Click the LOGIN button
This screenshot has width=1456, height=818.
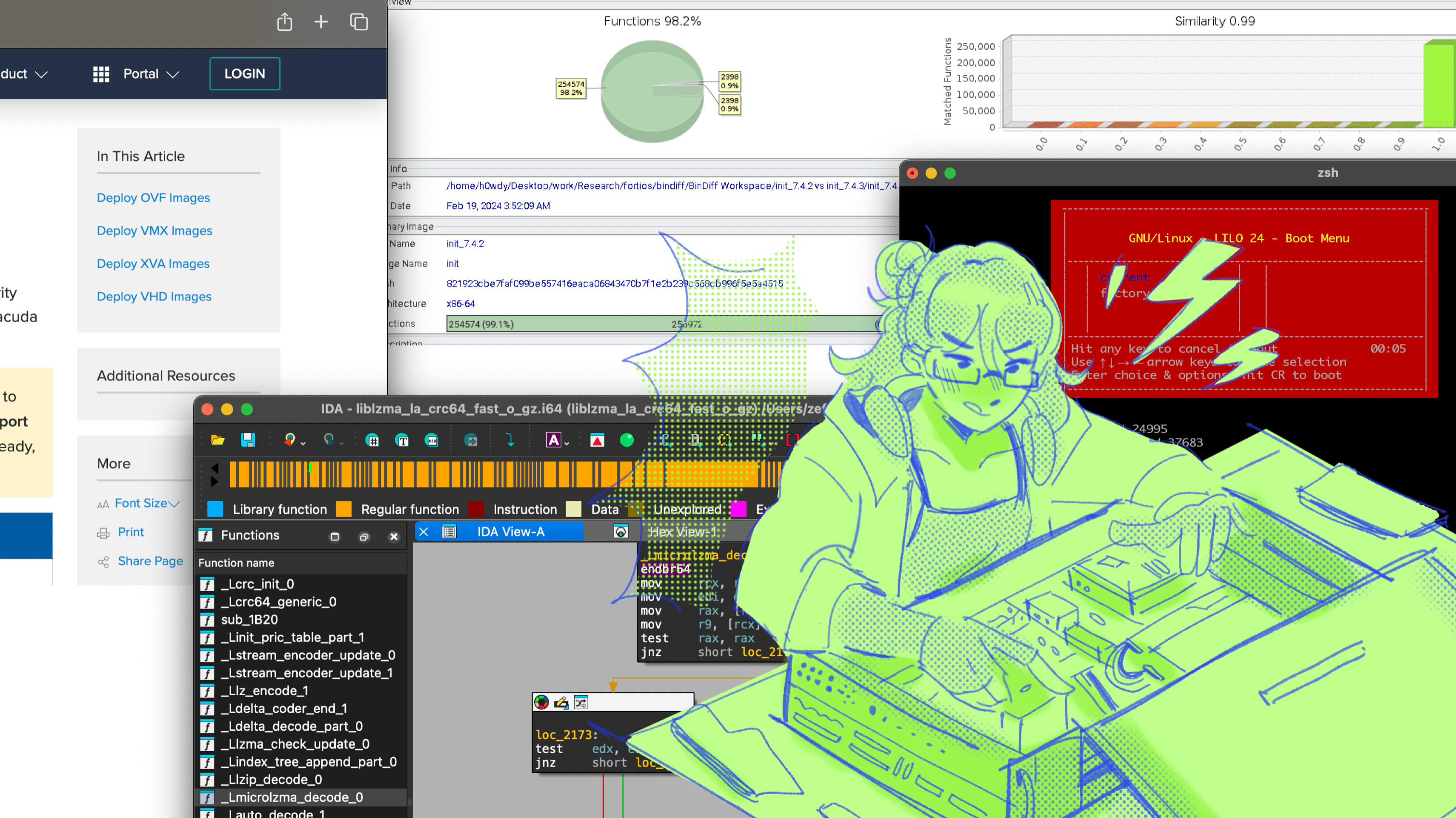point(244,74)
